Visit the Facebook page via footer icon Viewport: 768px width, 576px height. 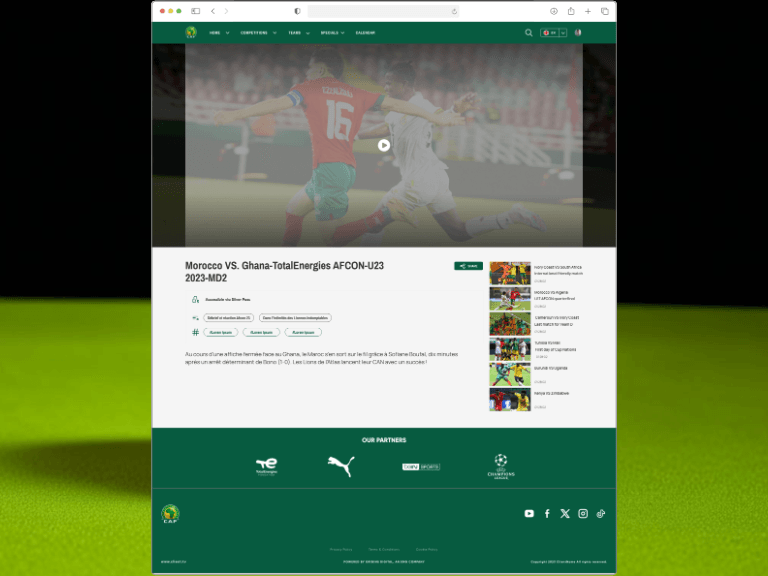point(547,513)
